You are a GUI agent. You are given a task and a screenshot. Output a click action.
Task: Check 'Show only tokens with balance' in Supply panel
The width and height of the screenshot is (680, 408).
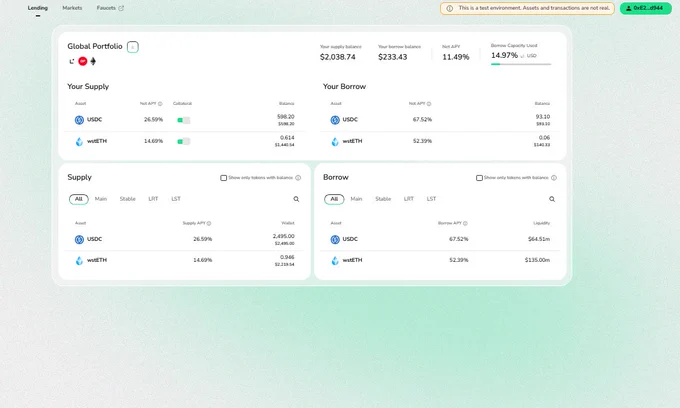point(223,178)
